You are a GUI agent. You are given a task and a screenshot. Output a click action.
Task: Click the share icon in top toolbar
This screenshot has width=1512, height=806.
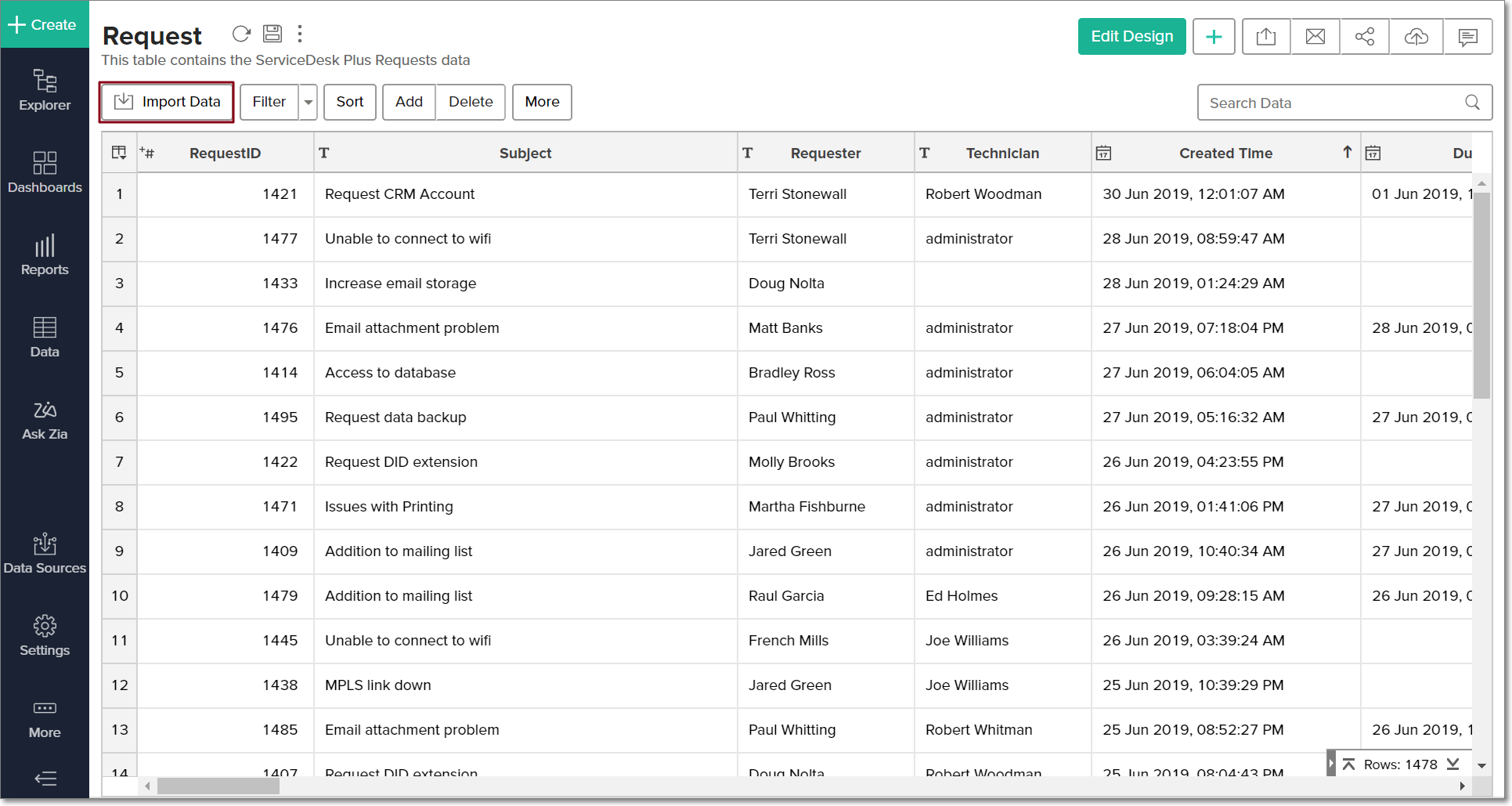[x=1364, y=37]
